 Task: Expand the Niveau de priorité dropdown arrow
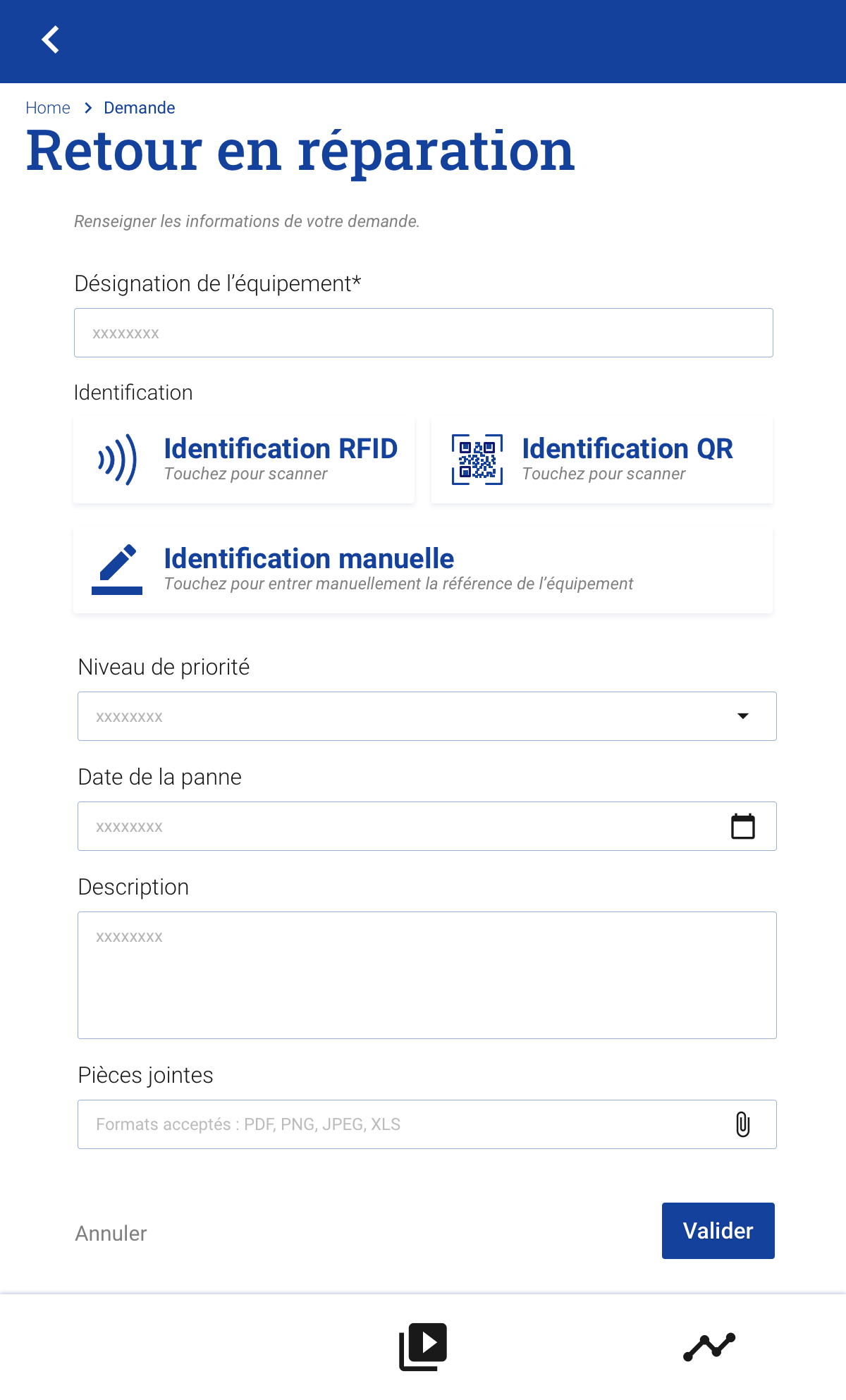tap(742, 716)
